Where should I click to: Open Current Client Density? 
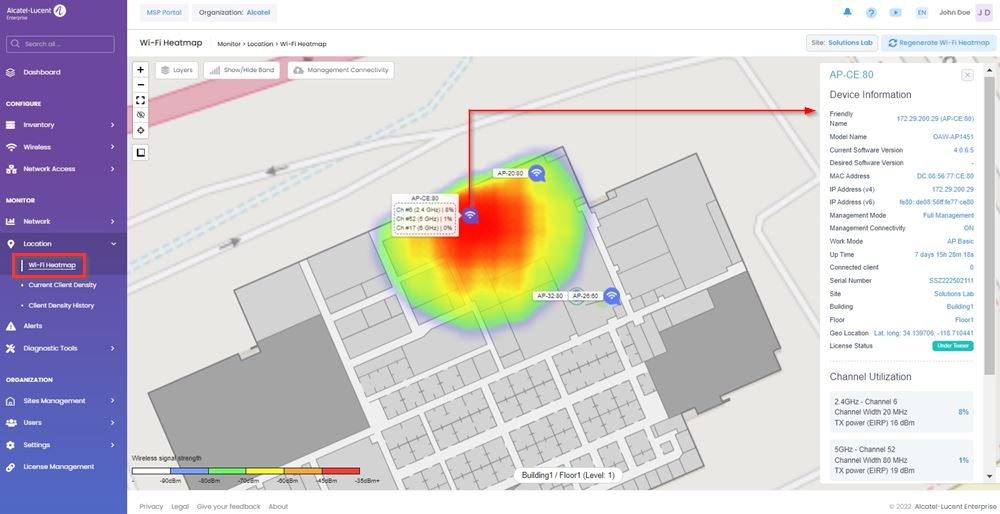click(62, 286)
